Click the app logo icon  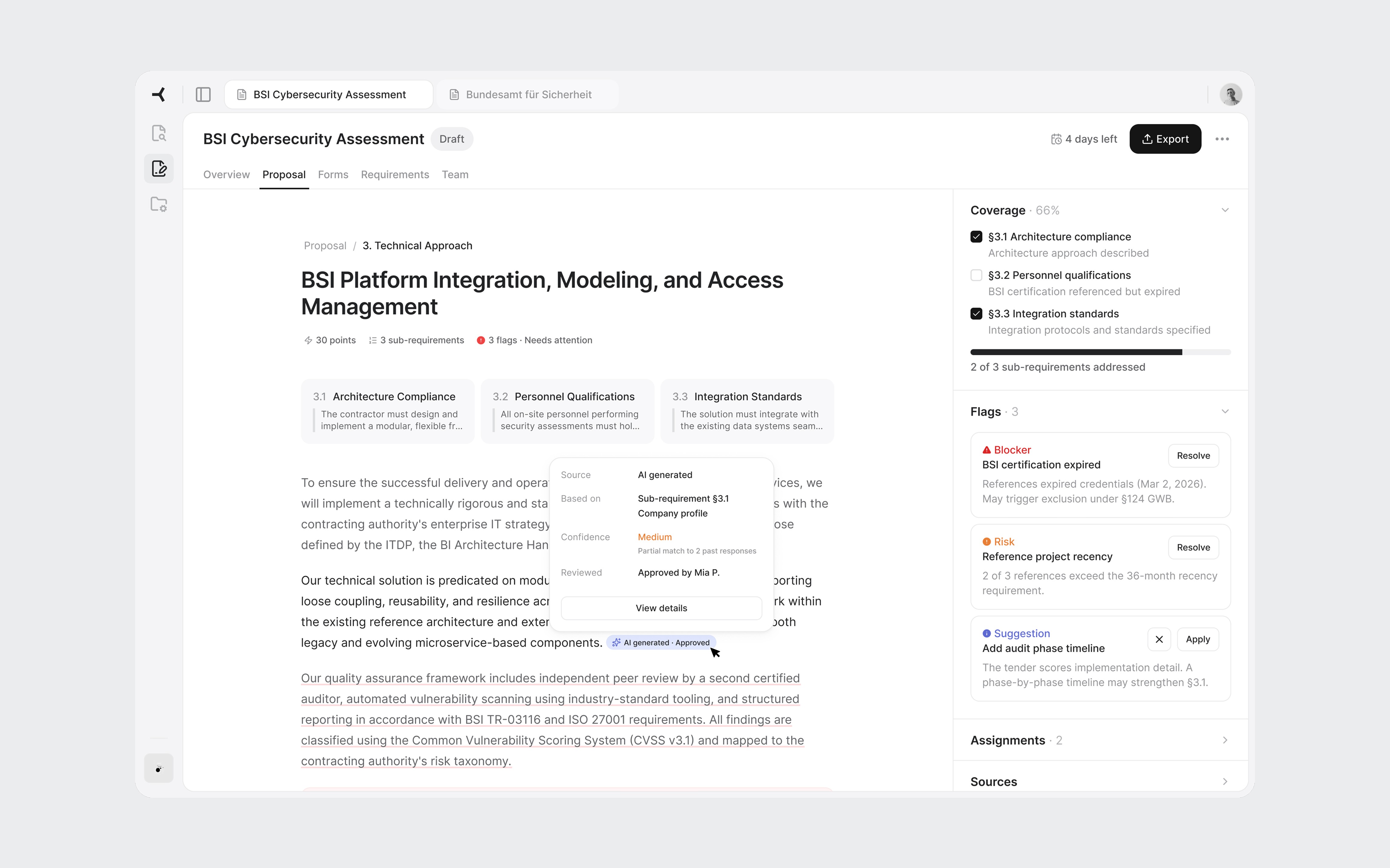(159, 94)
